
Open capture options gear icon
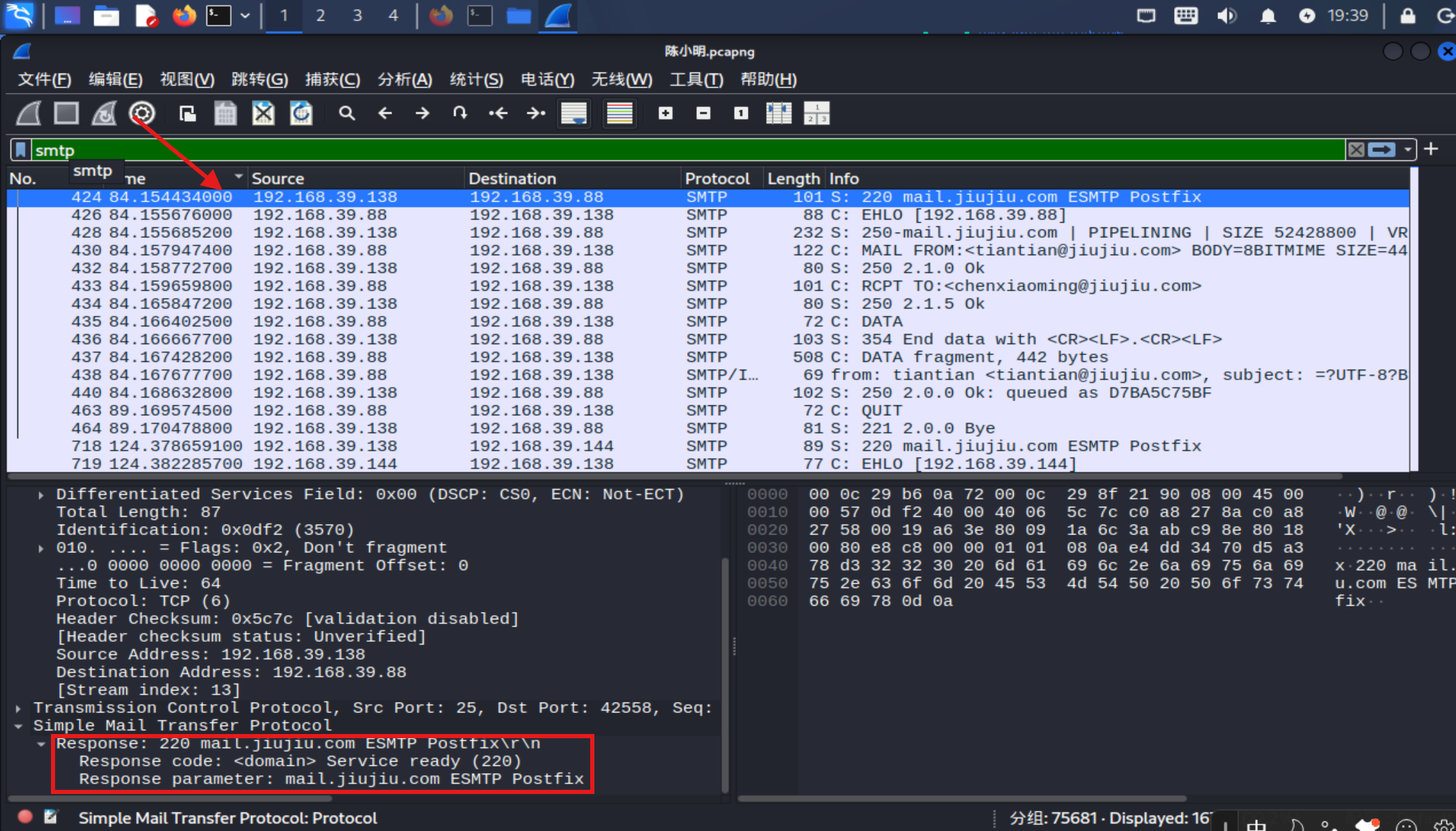point(142,113)
